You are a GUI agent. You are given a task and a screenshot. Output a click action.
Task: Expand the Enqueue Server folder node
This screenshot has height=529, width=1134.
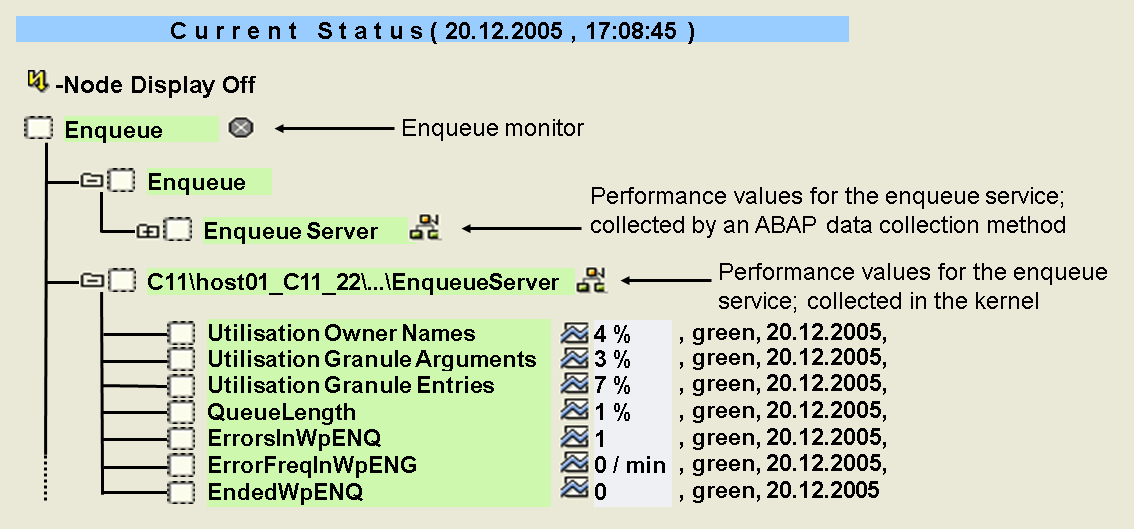(x=146, y=231)
